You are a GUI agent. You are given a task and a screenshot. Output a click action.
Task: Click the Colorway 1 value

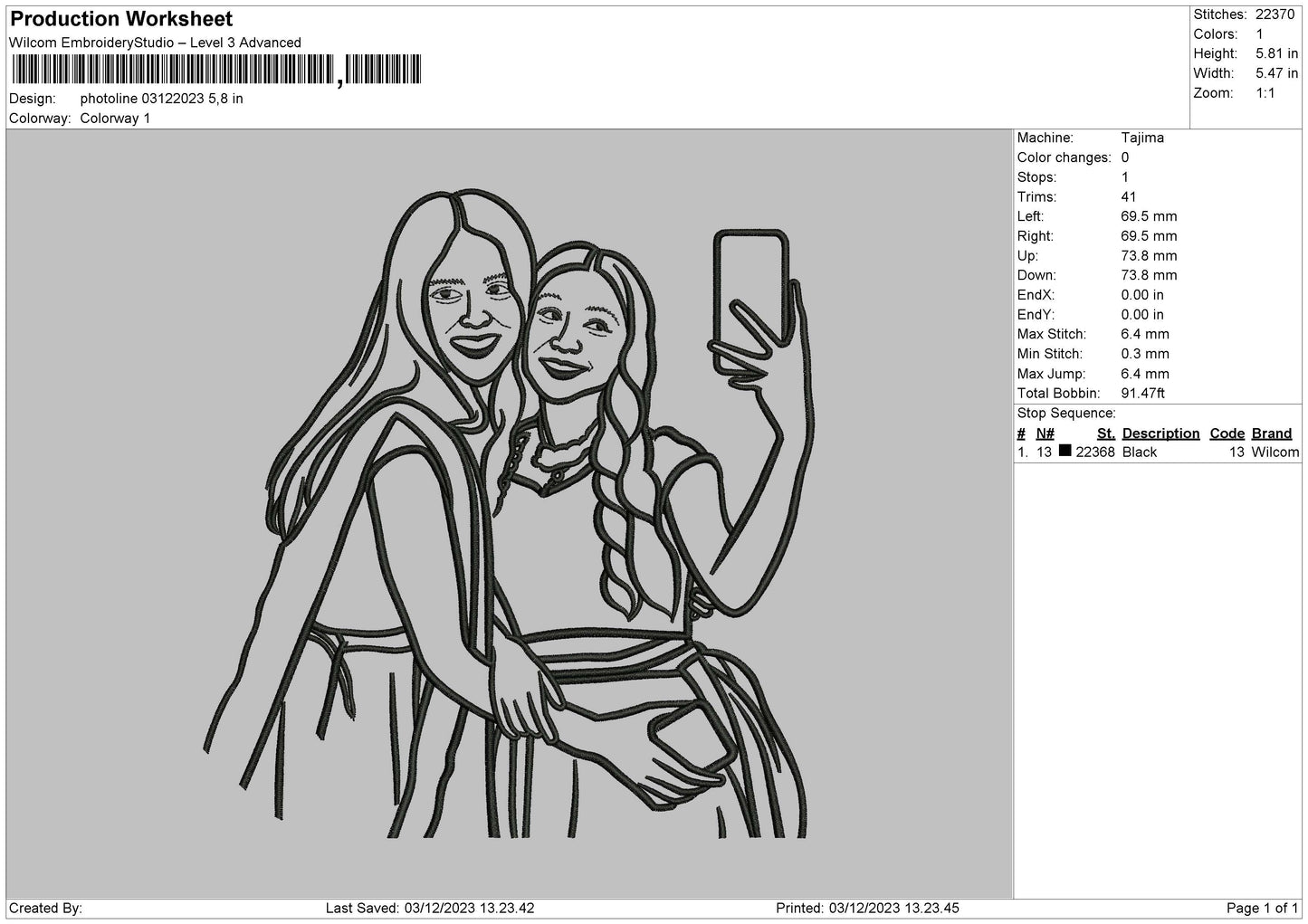[x=115, y=119]
